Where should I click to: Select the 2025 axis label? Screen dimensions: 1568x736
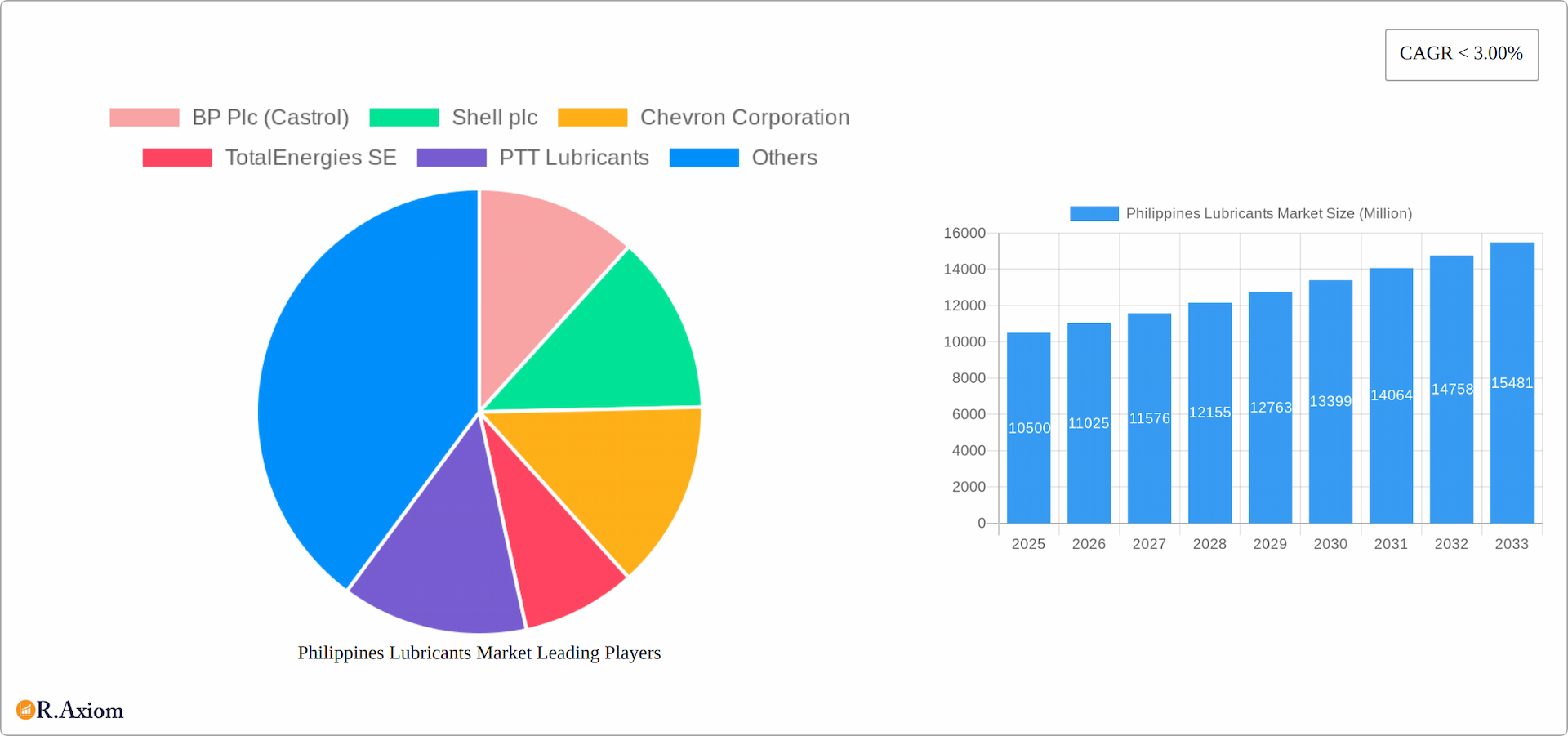click(1028, 543)
